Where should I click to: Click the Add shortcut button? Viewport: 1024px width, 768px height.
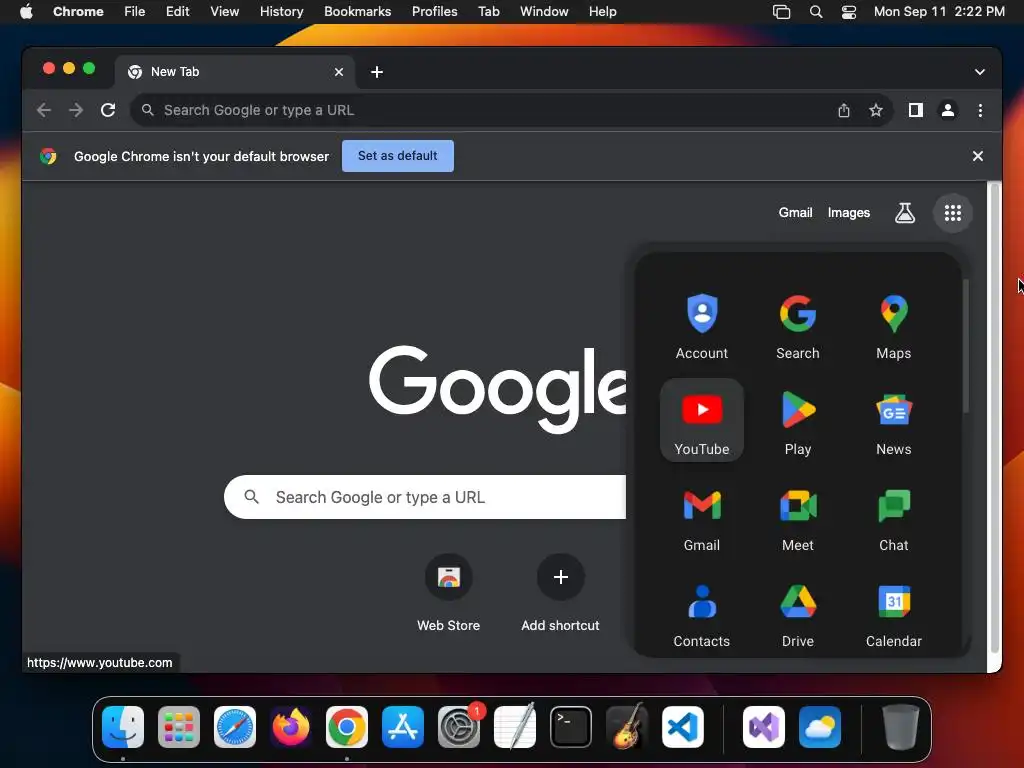point(560,593)
